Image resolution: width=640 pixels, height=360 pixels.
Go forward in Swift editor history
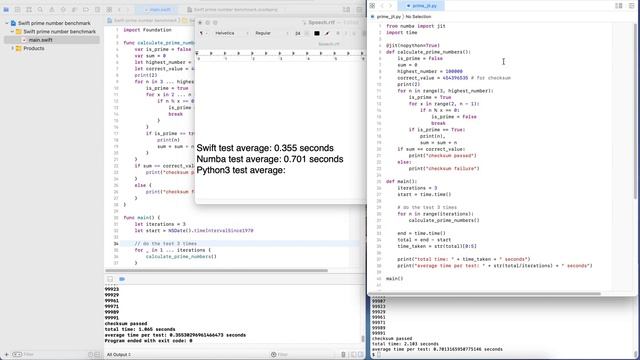coord(128,9)
